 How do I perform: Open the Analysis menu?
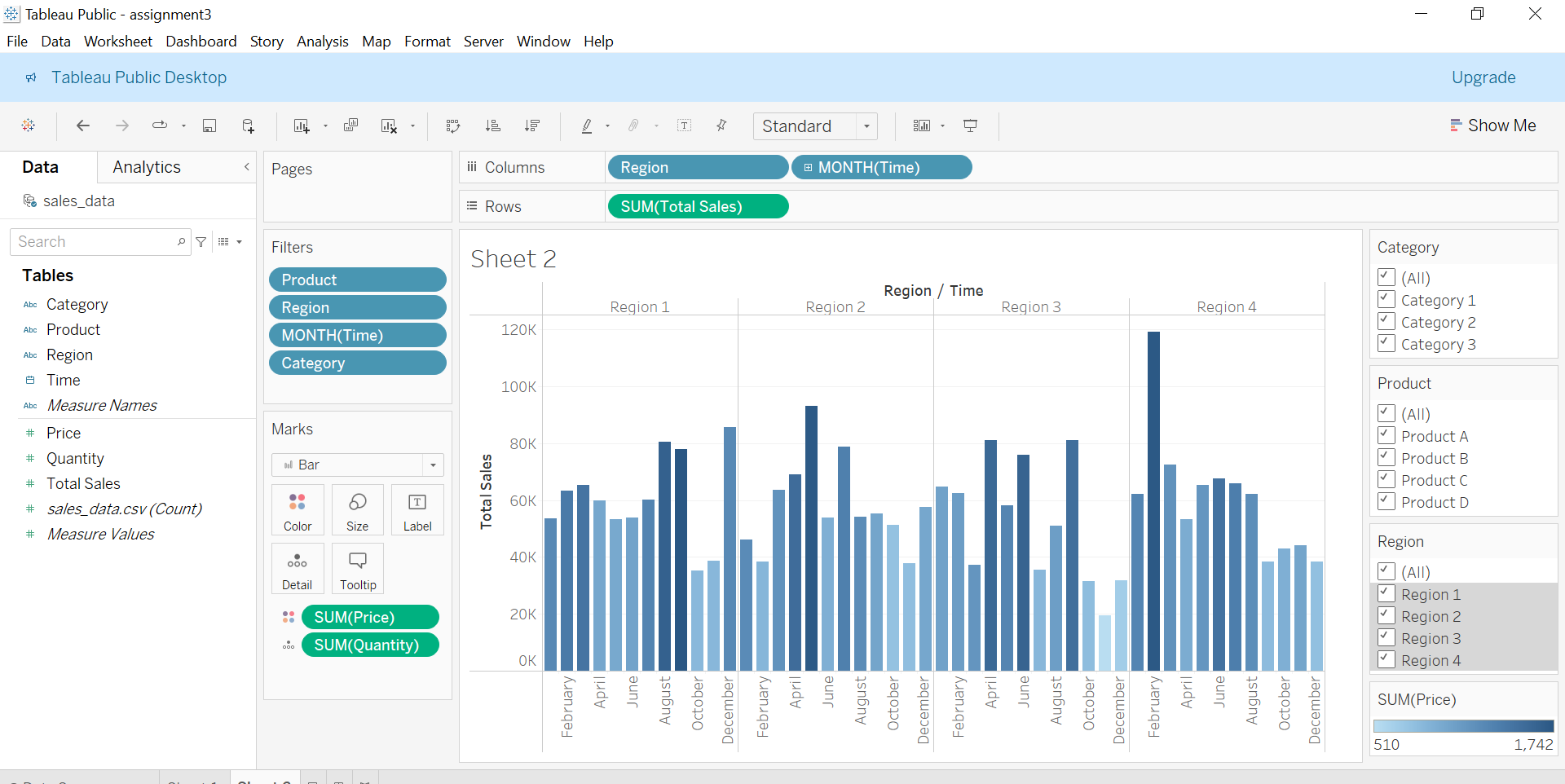(322, 42)
